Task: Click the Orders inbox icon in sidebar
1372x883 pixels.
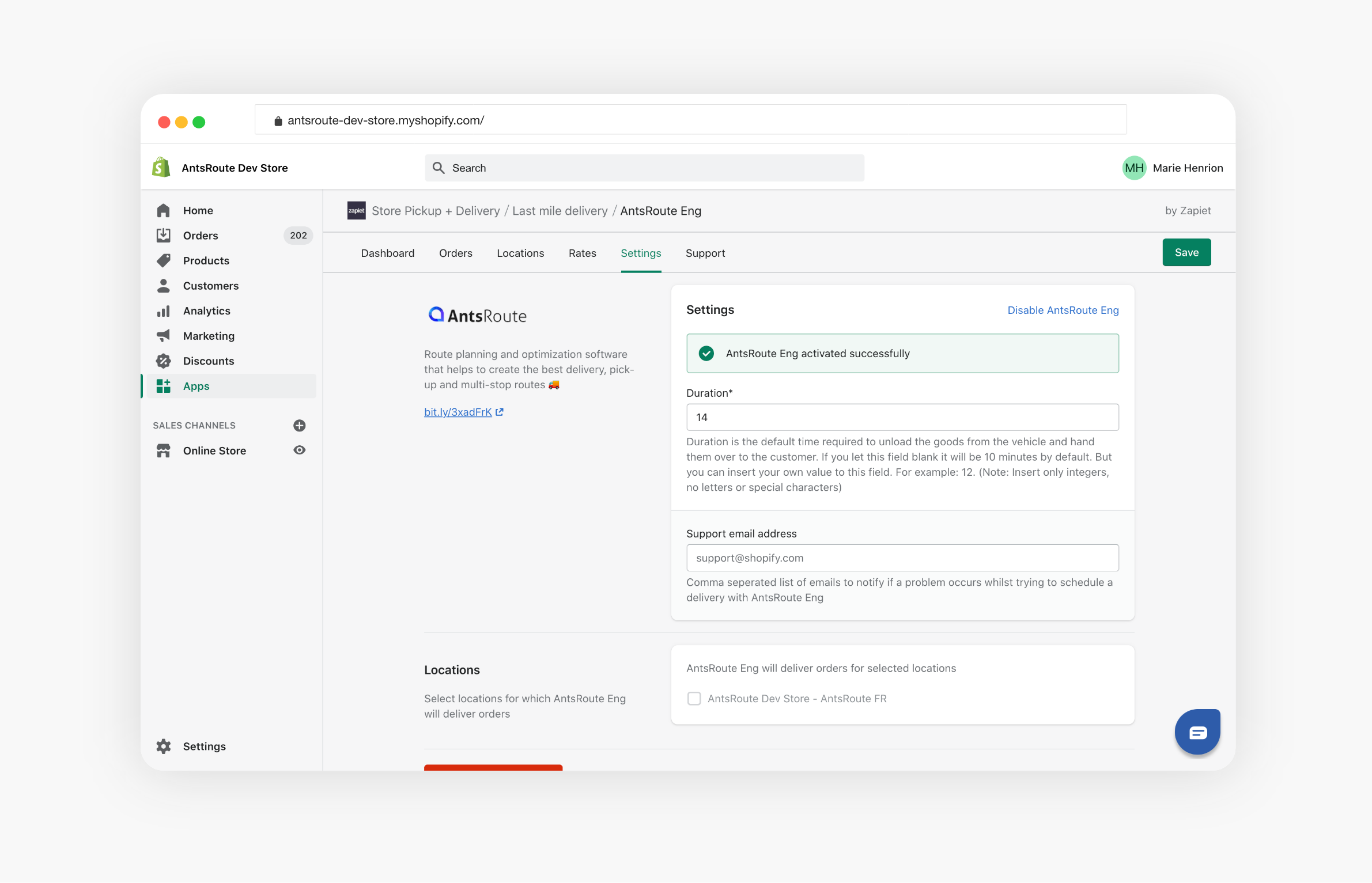Action: click(x=163, y=236)
